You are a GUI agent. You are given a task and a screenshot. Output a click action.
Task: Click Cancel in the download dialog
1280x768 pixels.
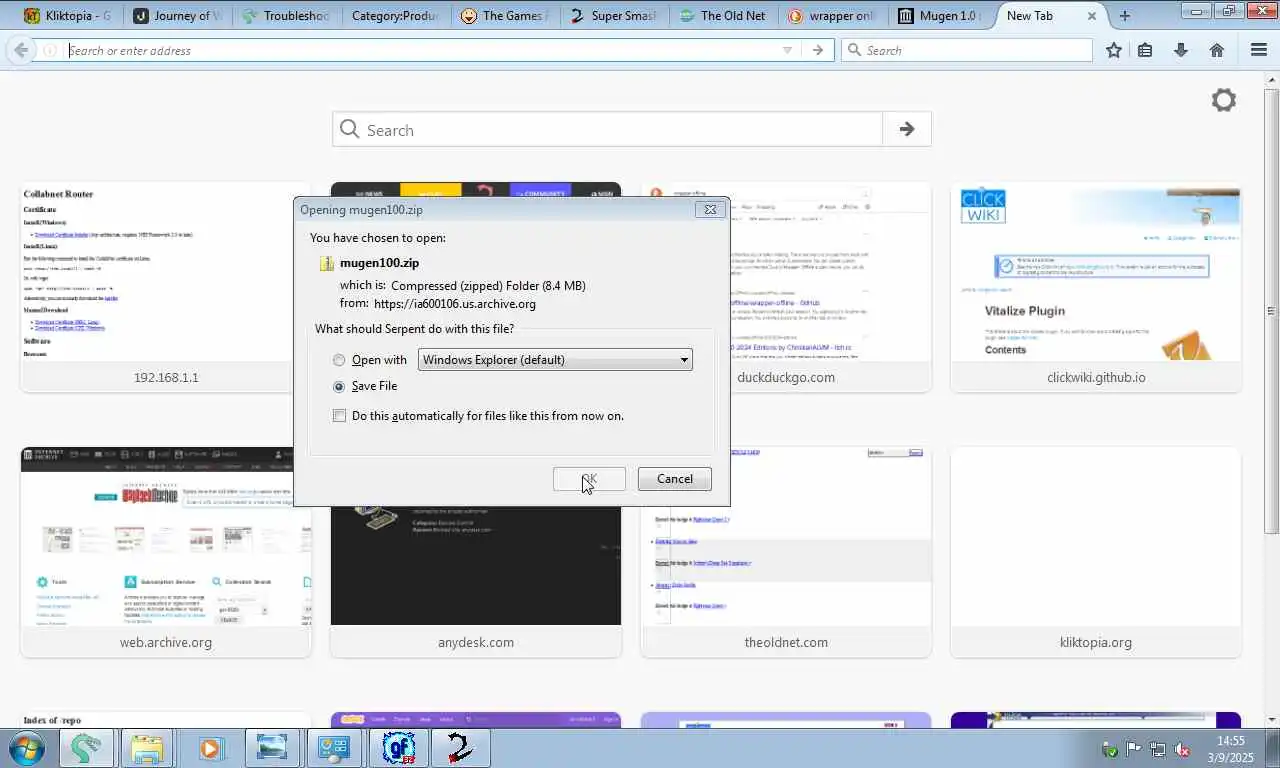click(x=675, y=479)
